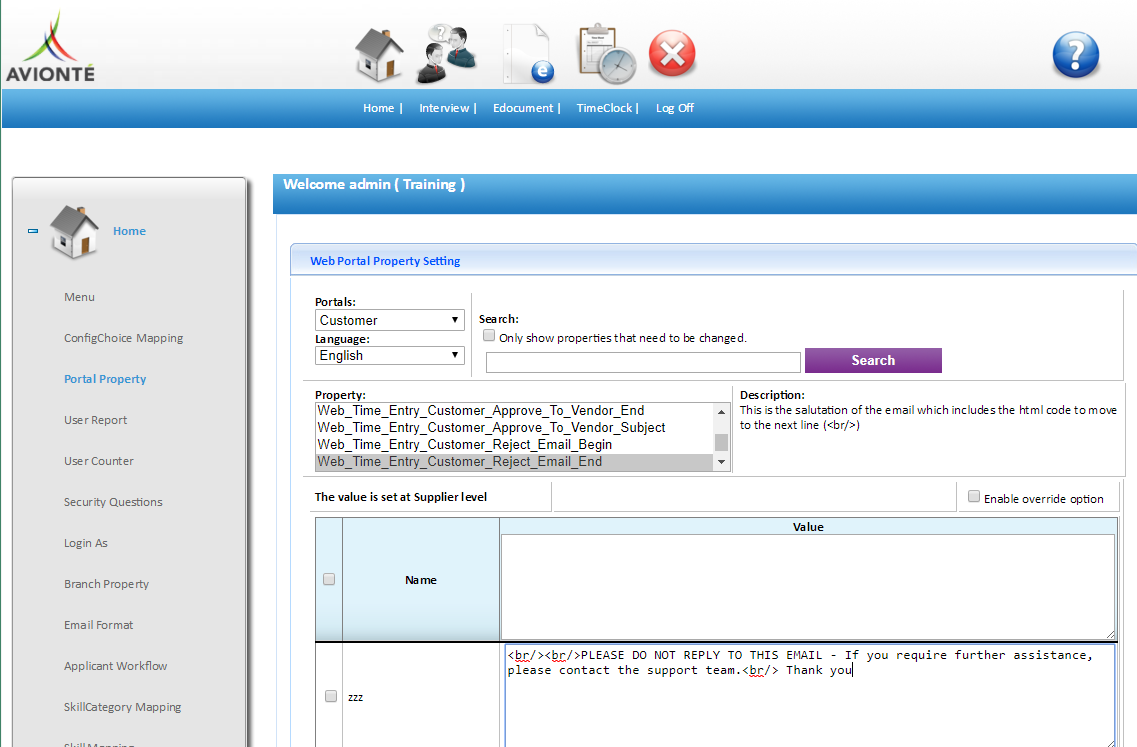Viewport: 1137px width, 747px height.
Task: Open Branch Property page
Action: (107, 584)
